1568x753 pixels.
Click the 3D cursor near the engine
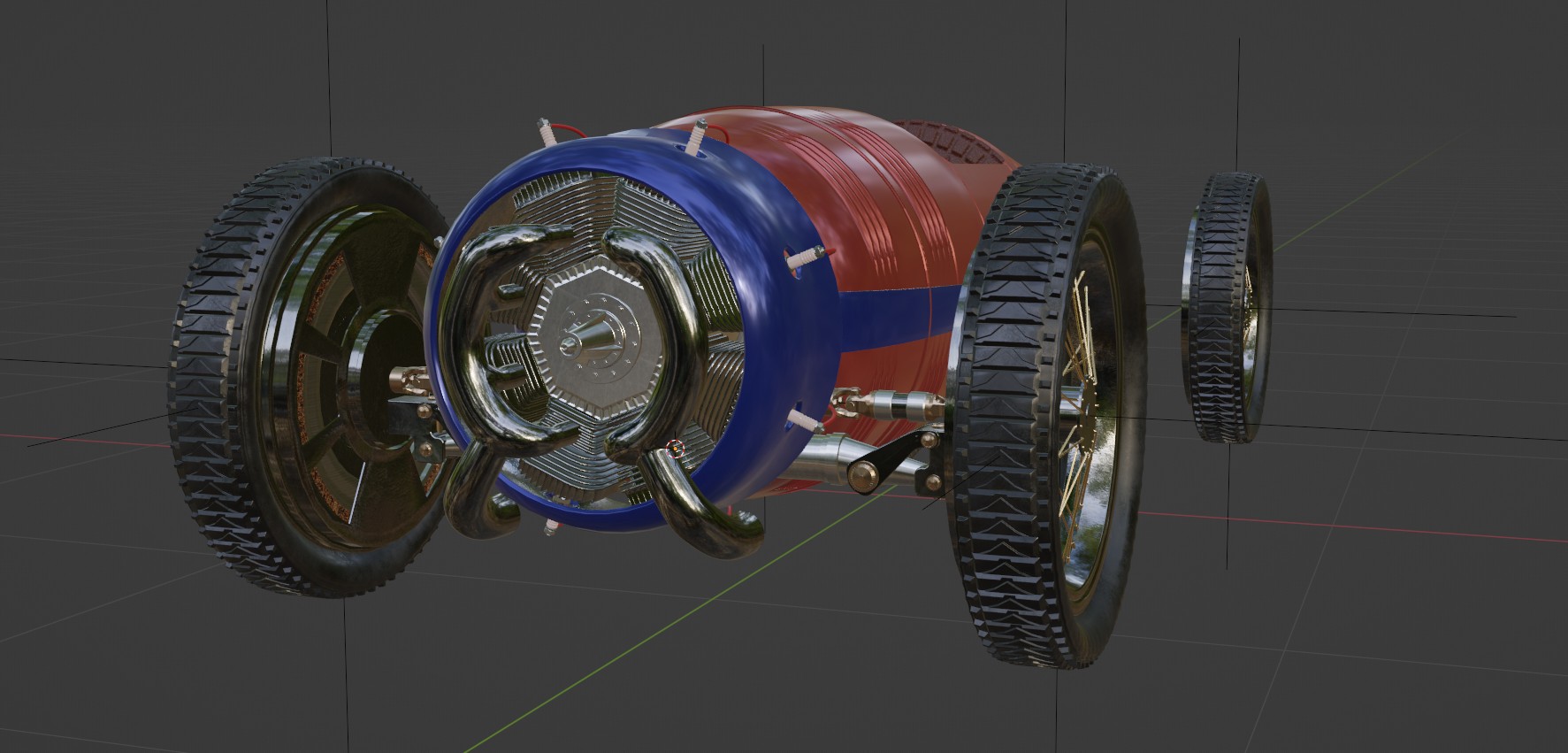click(x=677, y=448)
